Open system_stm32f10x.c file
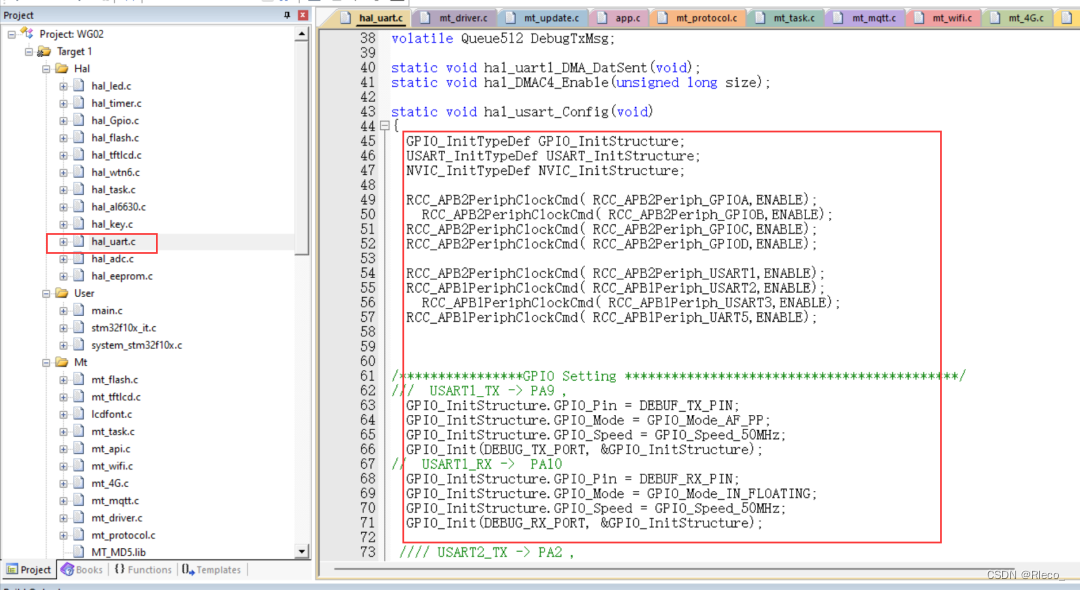 136,345
